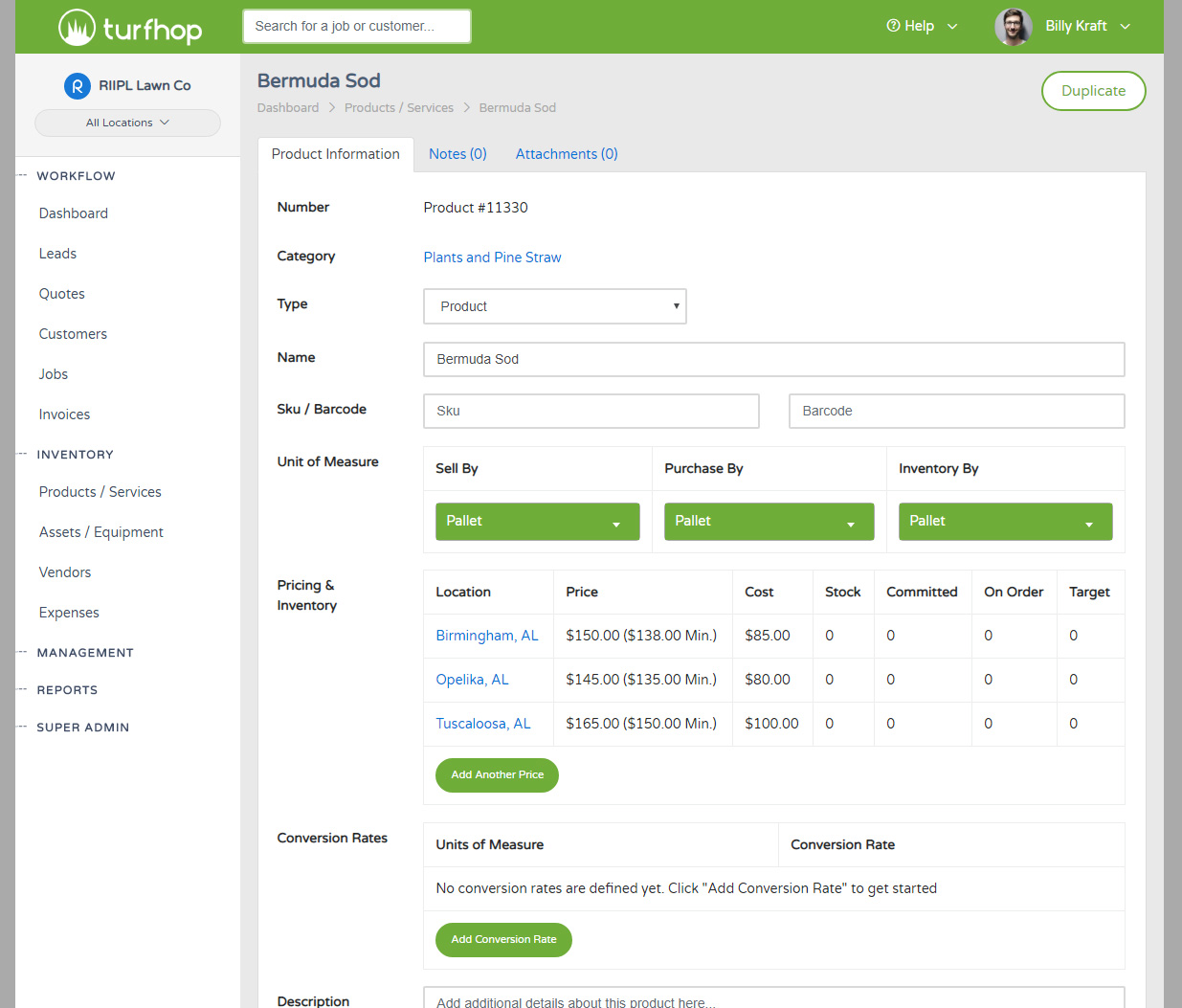Open the Birmingham, AL location link
The image size is (1182, 1008).
tap(487, 636)
